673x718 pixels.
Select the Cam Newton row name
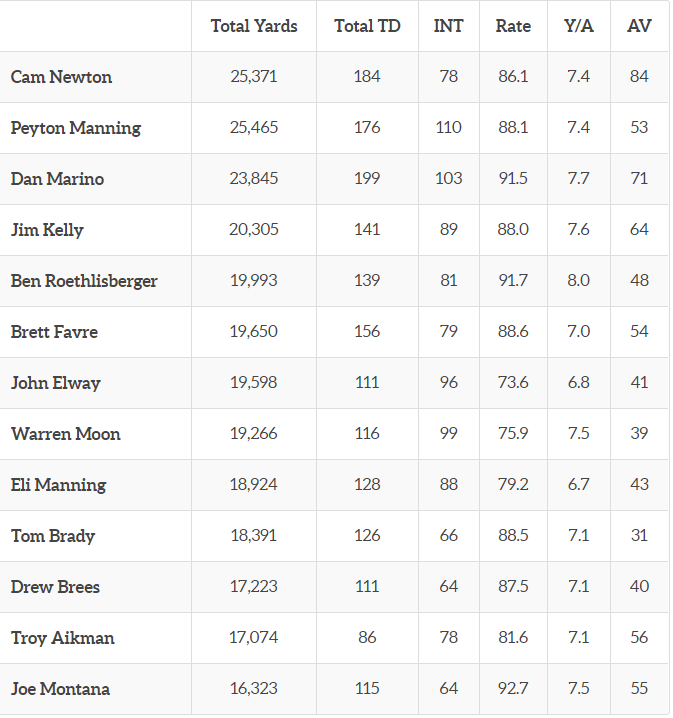(61, 77)
